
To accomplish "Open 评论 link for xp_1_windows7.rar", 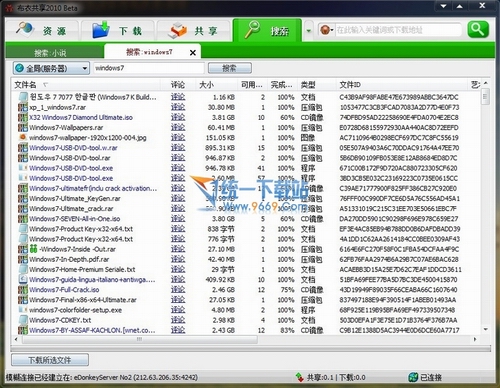I will pyautogui.click(x=178, y=107).
